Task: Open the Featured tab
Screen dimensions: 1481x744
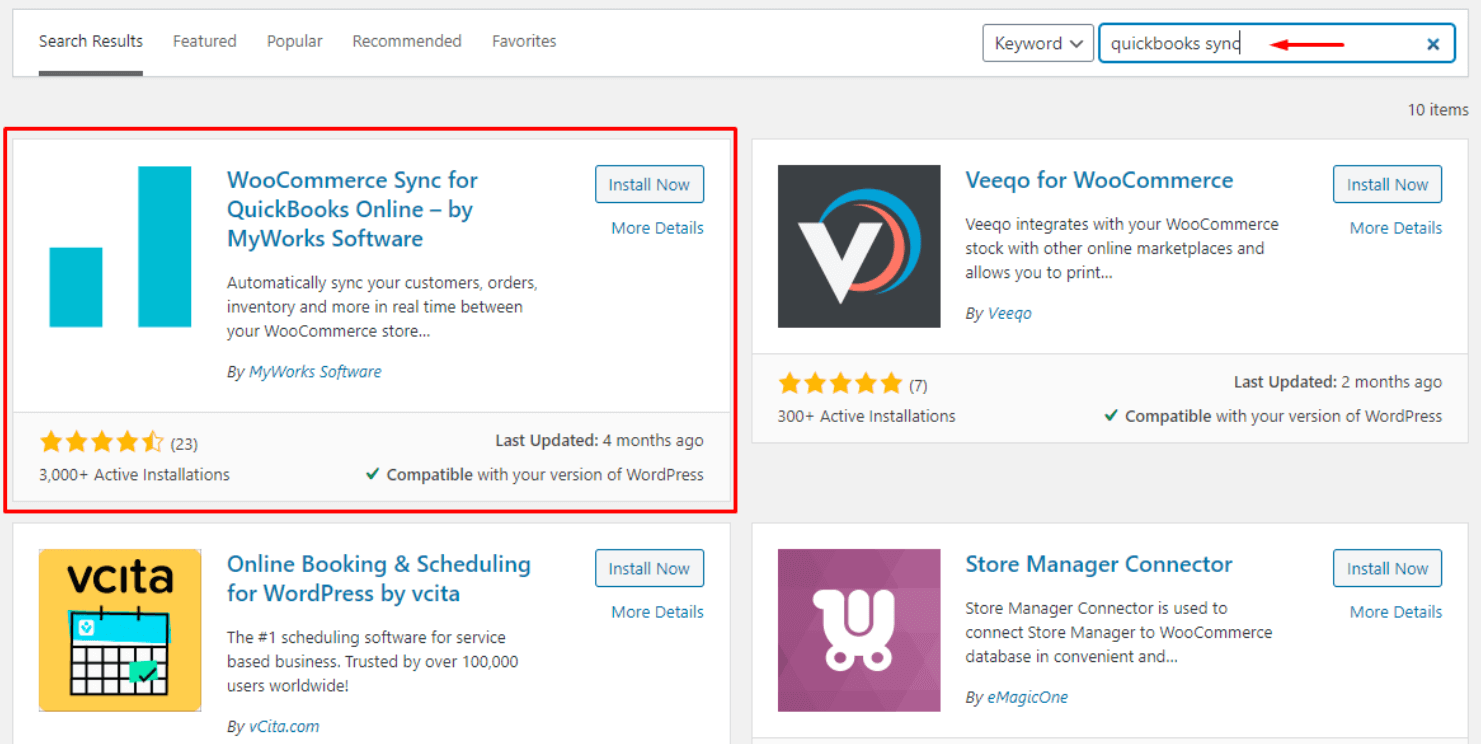Action: 205,42
